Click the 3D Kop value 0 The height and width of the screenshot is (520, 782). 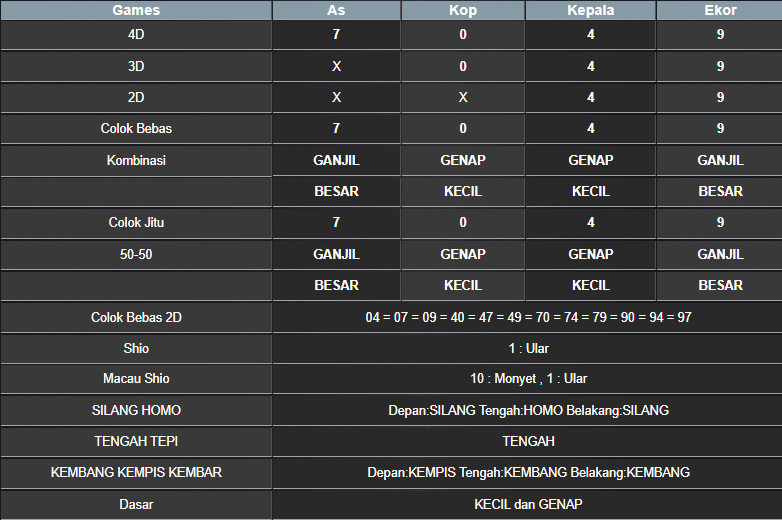click(463, 66)
